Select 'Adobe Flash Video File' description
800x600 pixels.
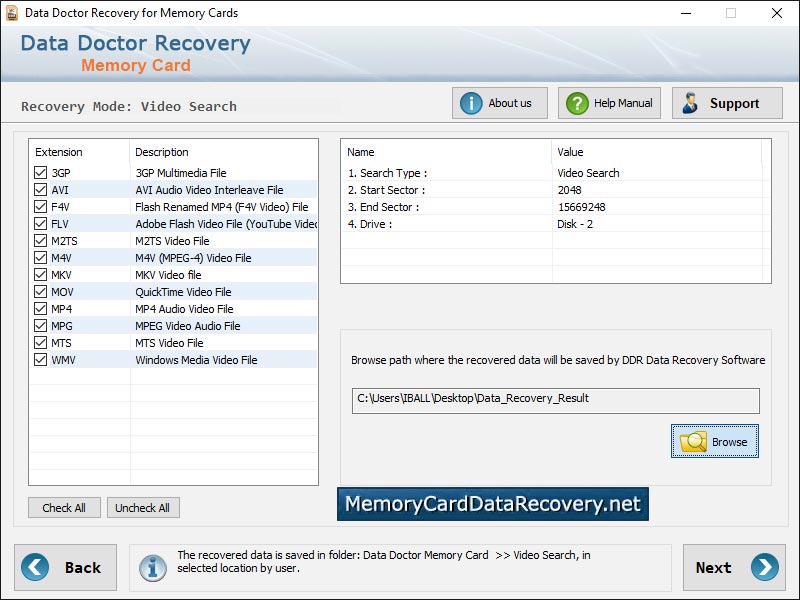coord(226,223)
